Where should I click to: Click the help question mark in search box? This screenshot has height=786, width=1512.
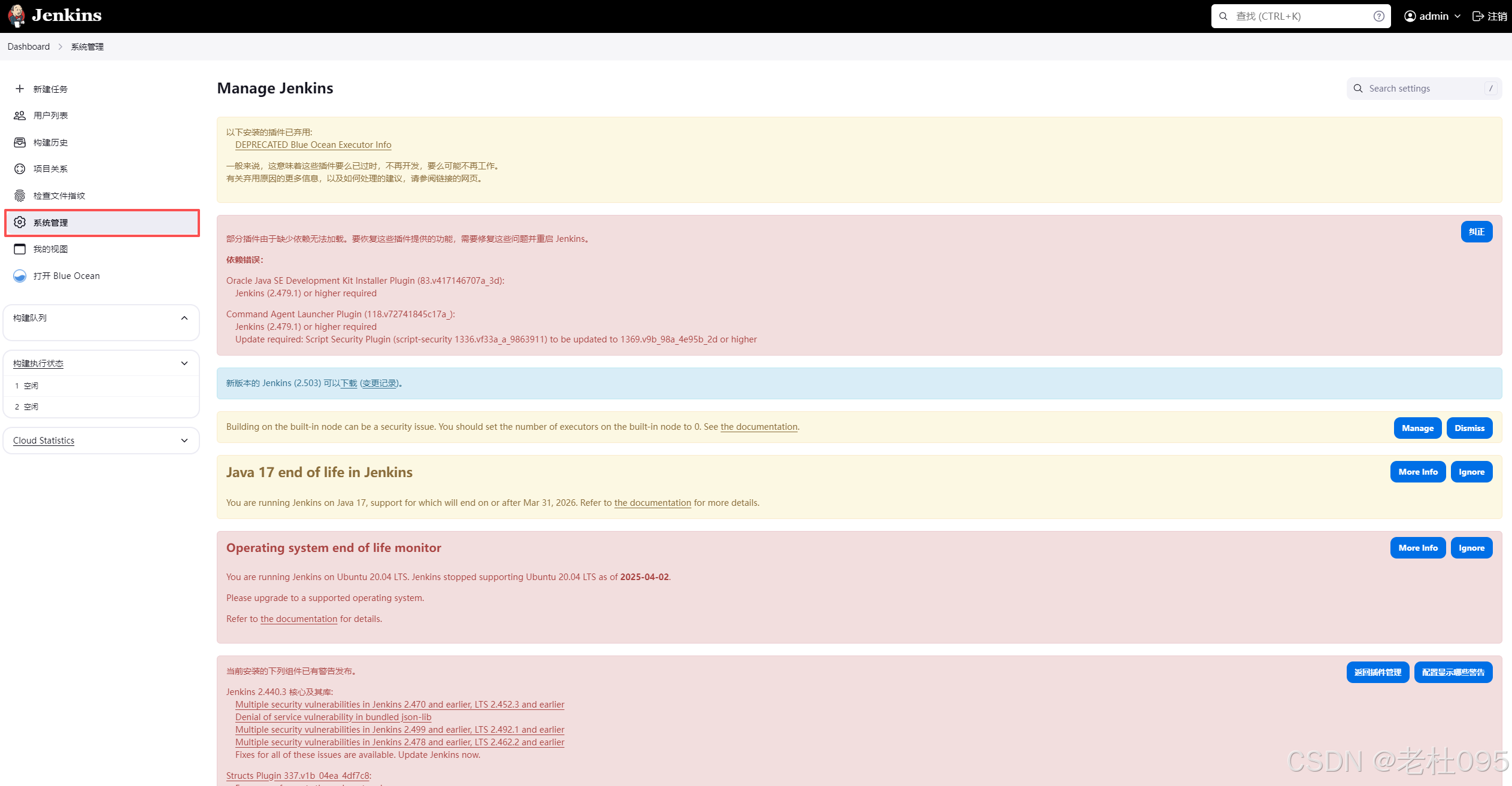1378,16
